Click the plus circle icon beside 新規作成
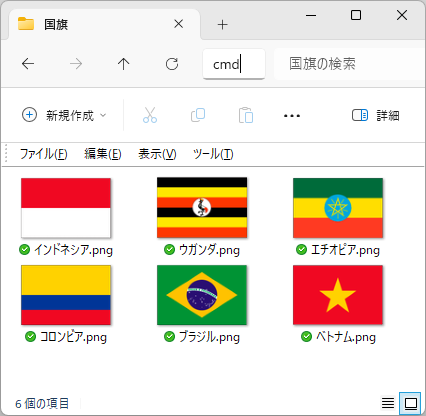The height and width of the screenshot is (416, 426). [29, 115]
